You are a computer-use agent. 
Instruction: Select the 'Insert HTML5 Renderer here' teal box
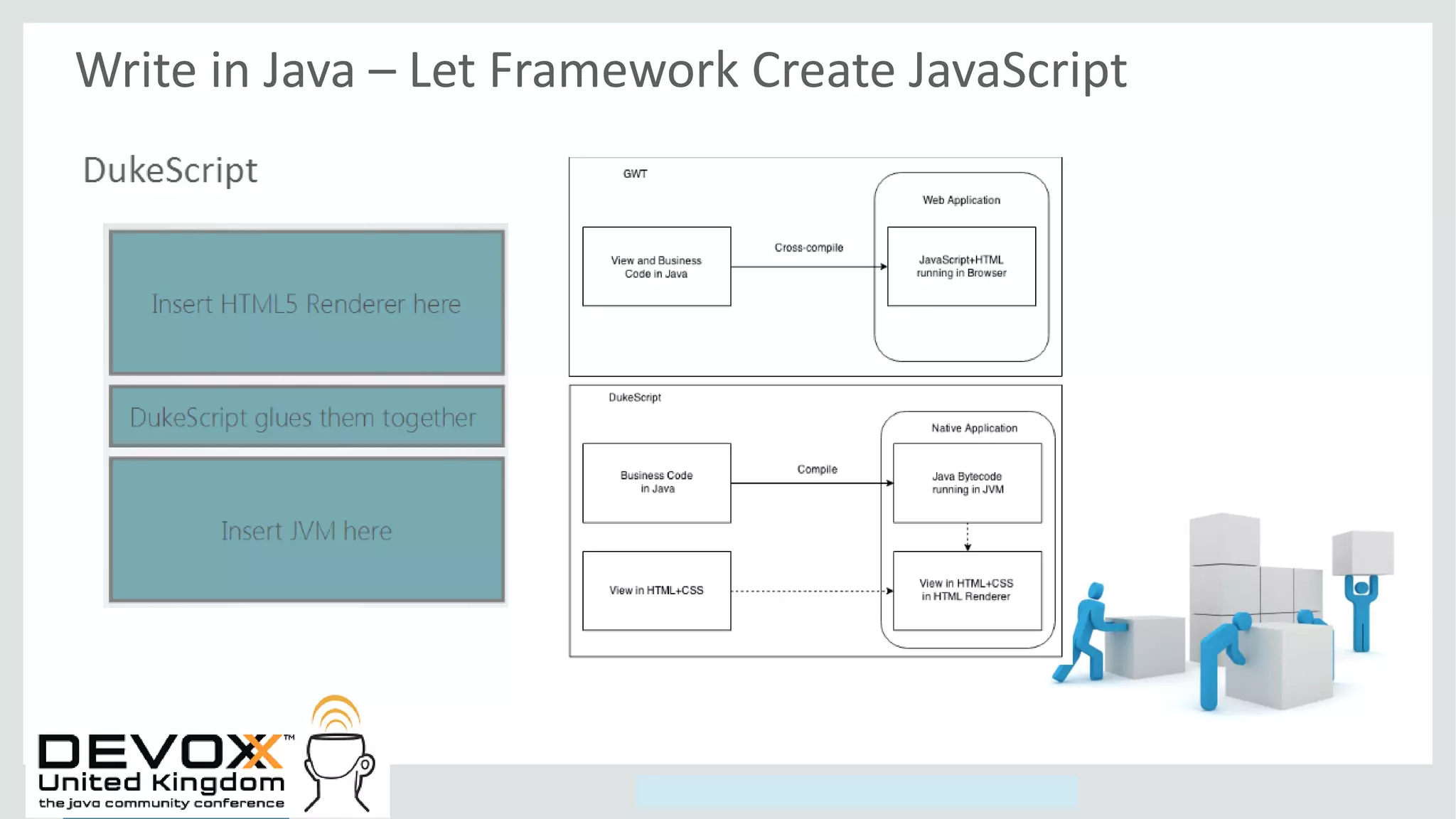(x=306, y=303)
